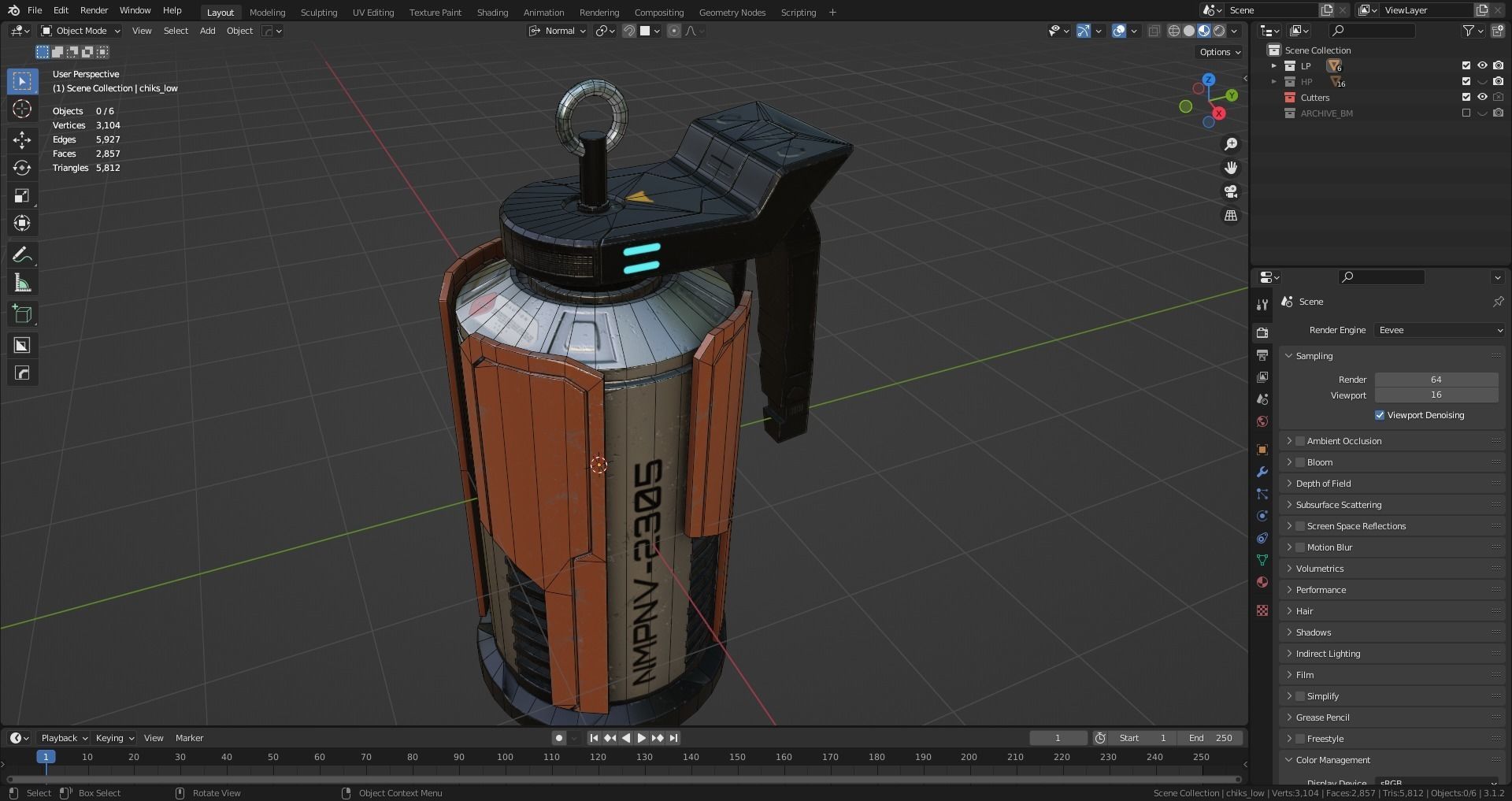Image resolution: width=1512 pixels, height=801 pixels.
Task: Switch perspective/orthographic grid icon
Action: (1231, 215)
